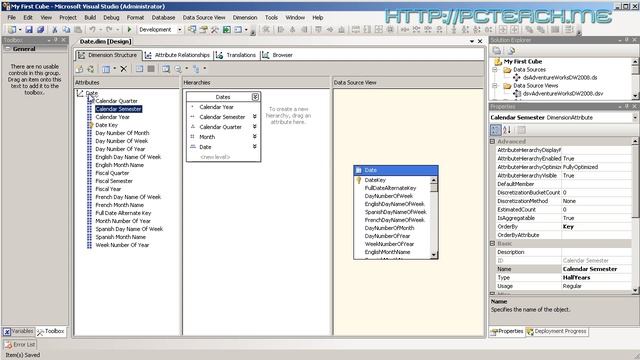Click Zoom magnifier icon in designer toolbar
This screenshot has width=640, height=360.
[x=178, y=69]
